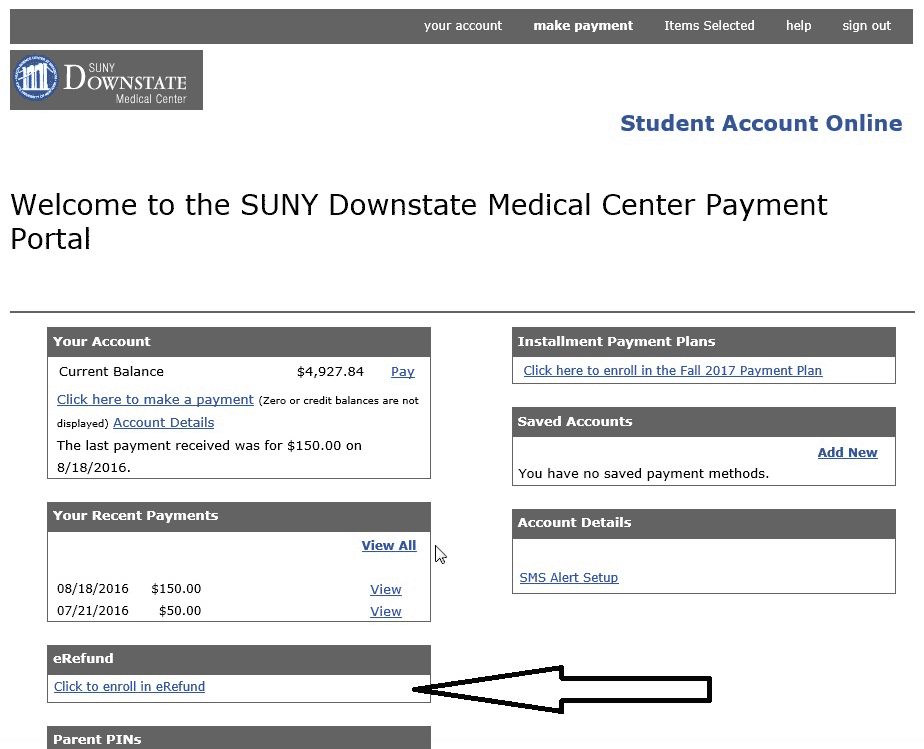Enroll in the Fall 2017 Payment Plan

coord(672,371)
